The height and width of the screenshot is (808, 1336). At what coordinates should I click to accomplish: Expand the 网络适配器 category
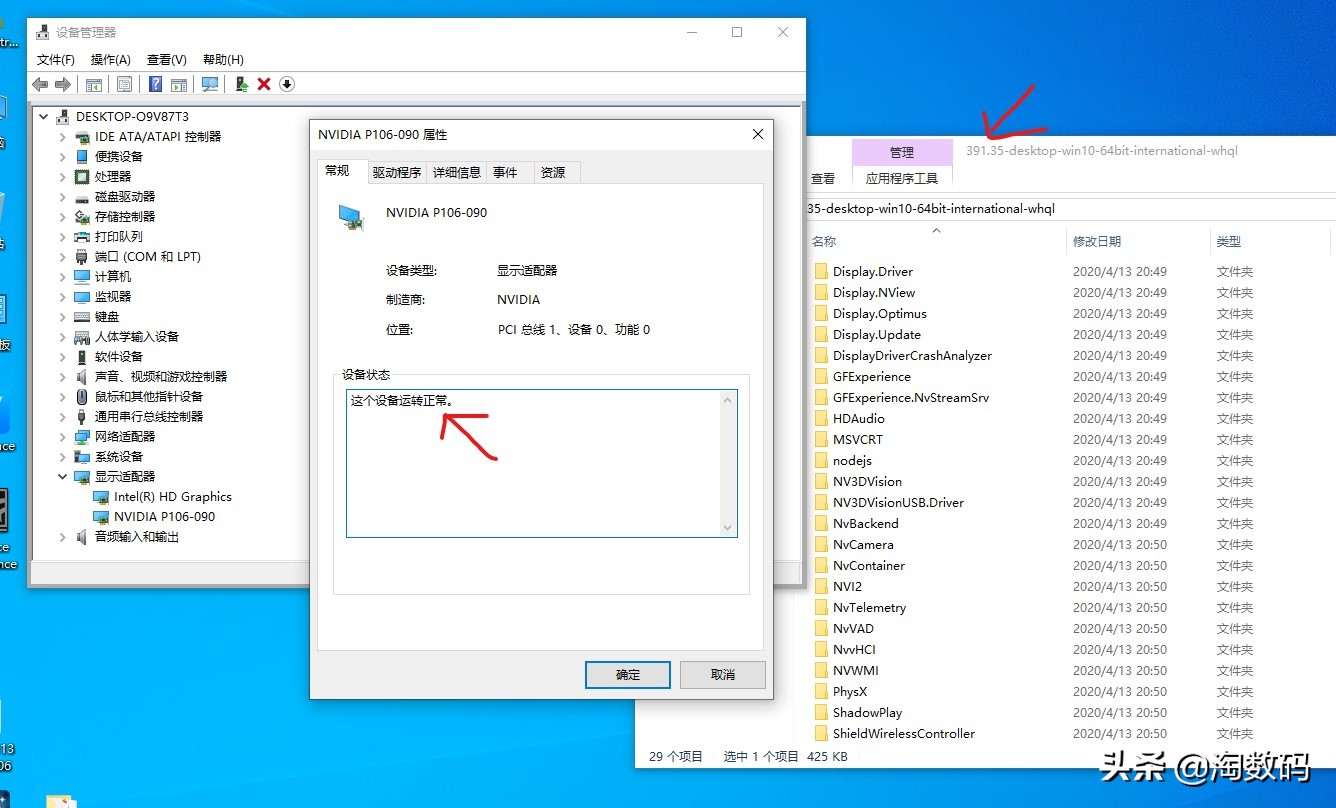click(x=63, y=436)
